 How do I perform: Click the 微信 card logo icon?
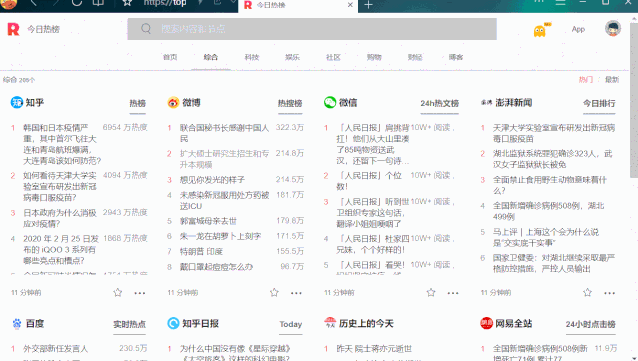point(330,103)
